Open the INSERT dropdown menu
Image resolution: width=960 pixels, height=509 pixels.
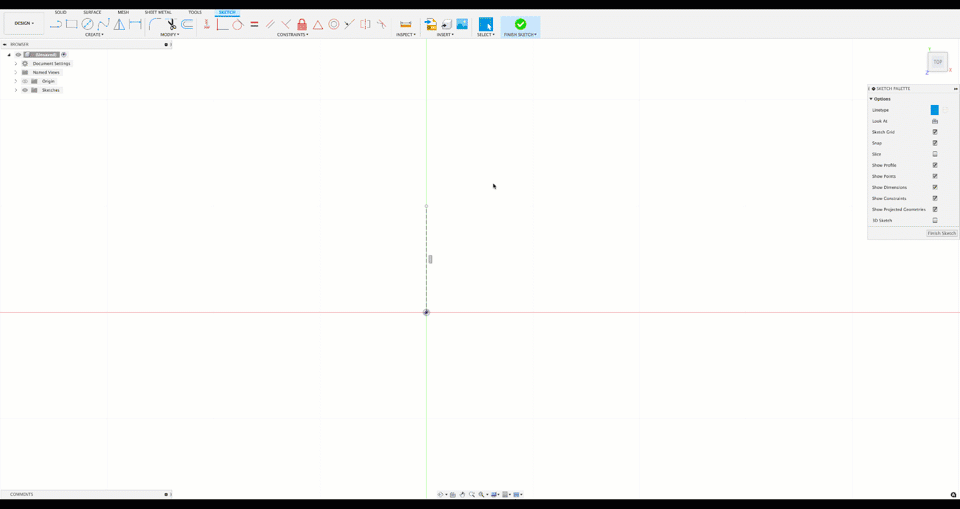pyautogui.click(x=445, y=35)
